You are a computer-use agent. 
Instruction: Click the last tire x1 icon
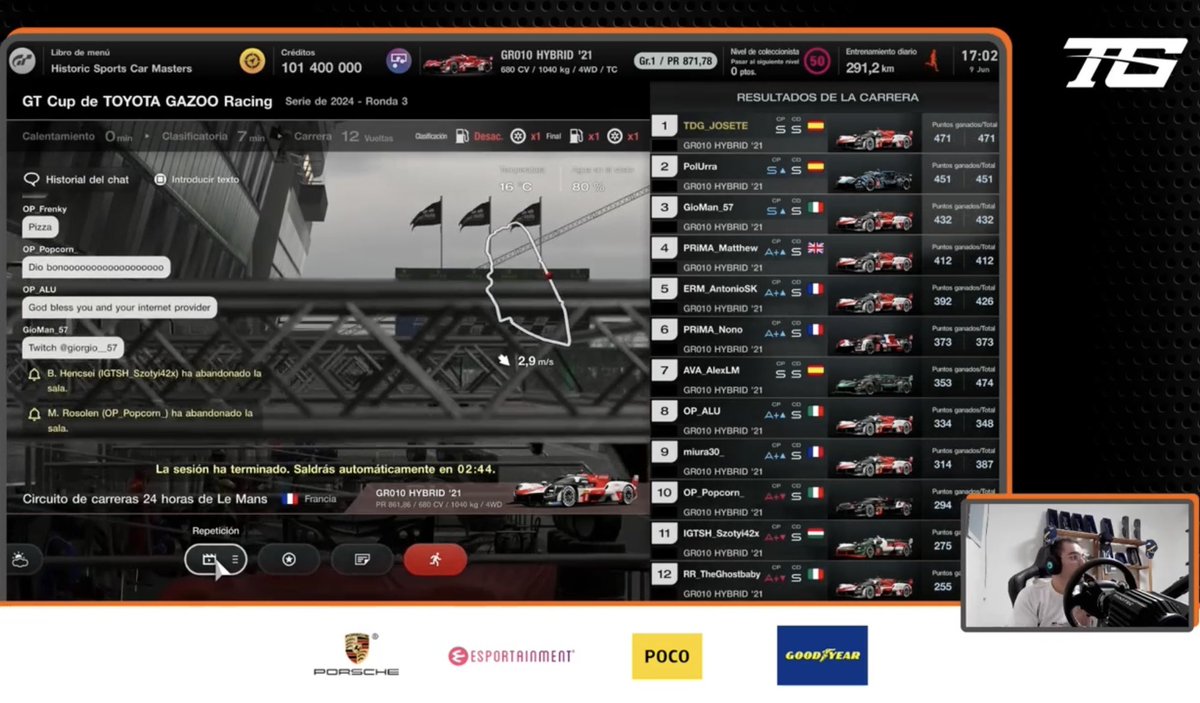tap(616, 136)
